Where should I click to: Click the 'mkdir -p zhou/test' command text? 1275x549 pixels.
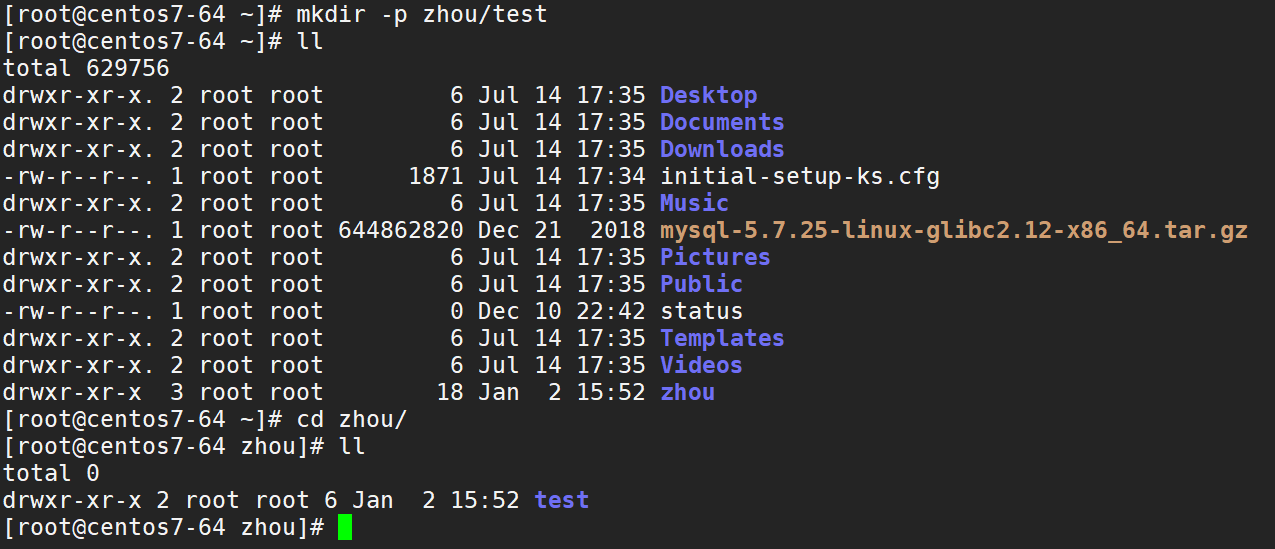click(x=421, y=15)
